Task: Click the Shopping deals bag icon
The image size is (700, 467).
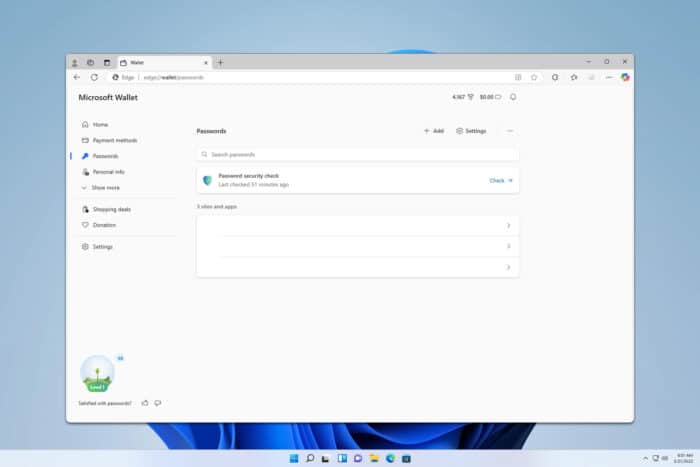Action: tap(85, 209)
